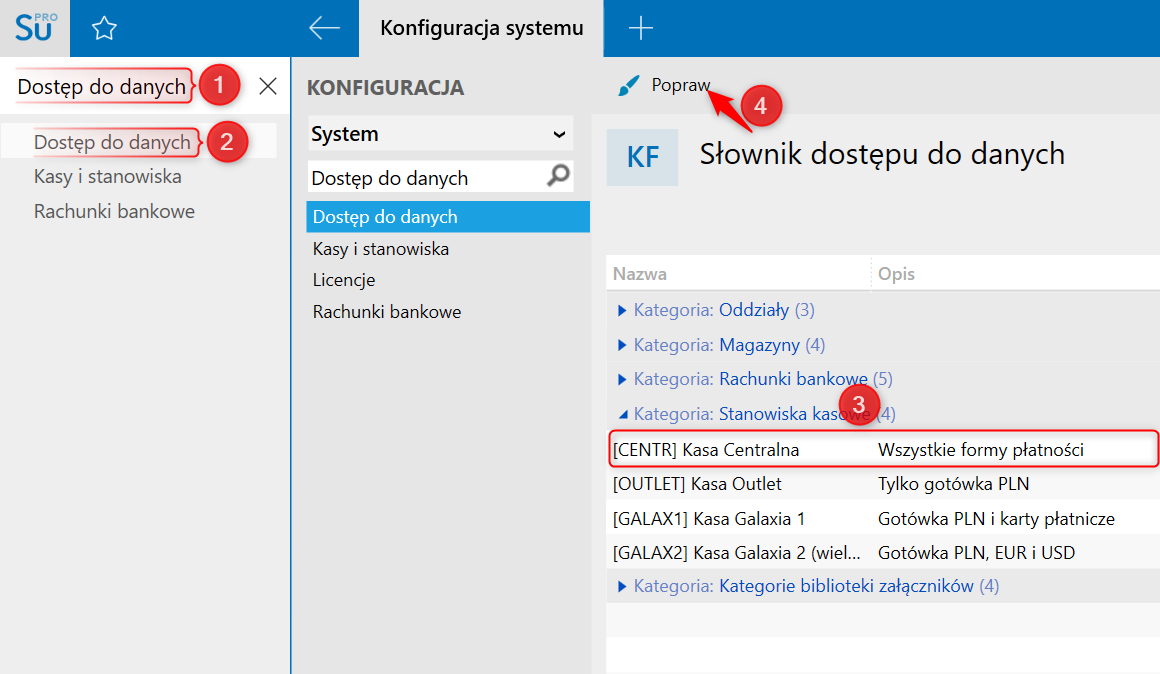Open favorites with the star icon
This screenshot has height=674, width=1160.
tap(104, 29)
